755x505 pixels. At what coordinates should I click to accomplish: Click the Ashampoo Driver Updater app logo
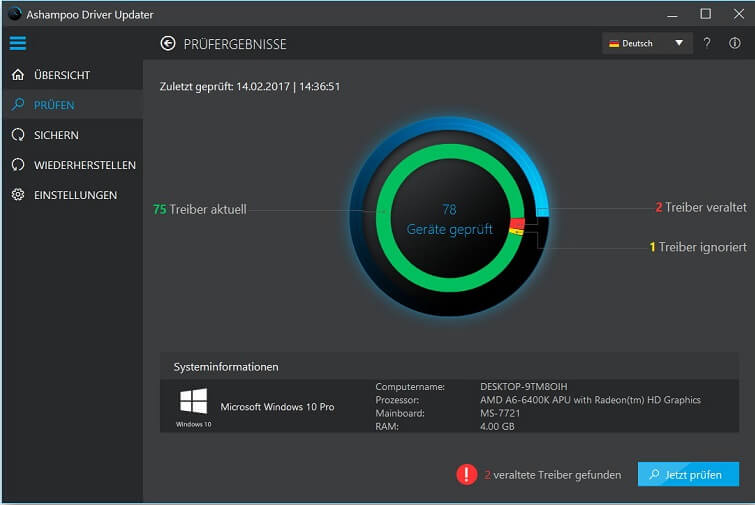pyautogui.click(x=15, y=14)
